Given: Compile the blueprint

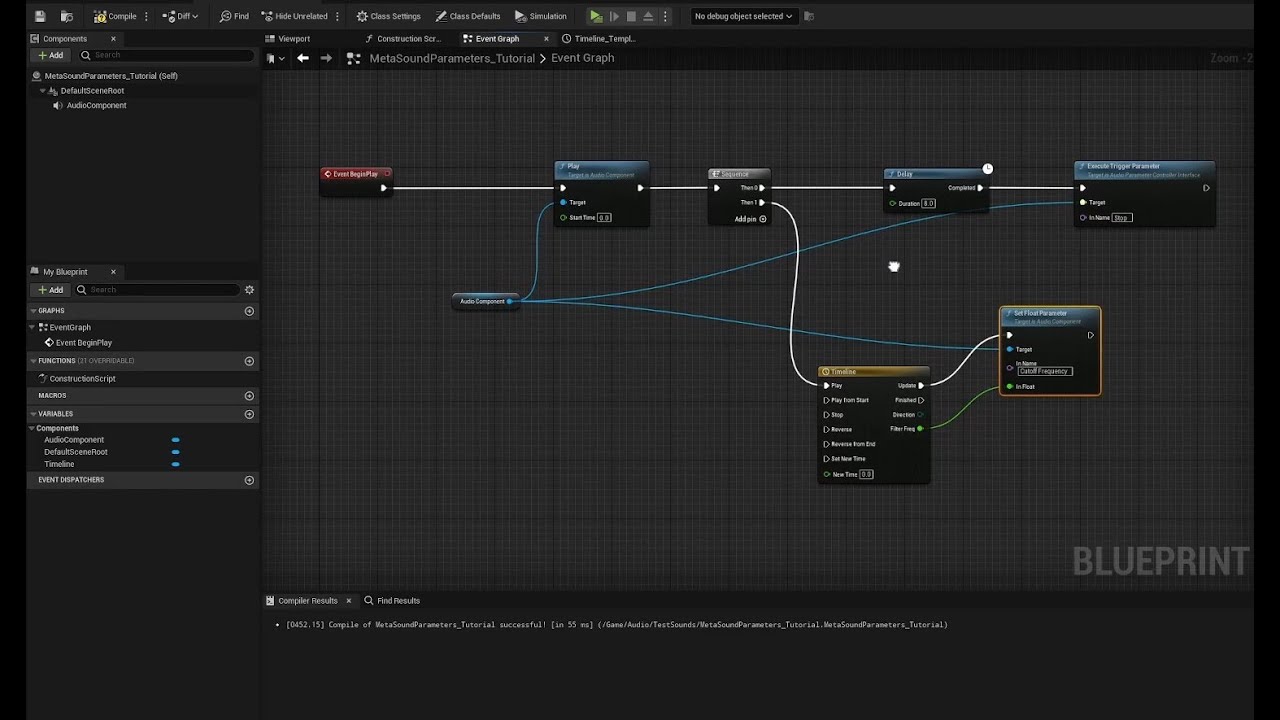Looking at the screenshot, I should (x=115, y=16).
